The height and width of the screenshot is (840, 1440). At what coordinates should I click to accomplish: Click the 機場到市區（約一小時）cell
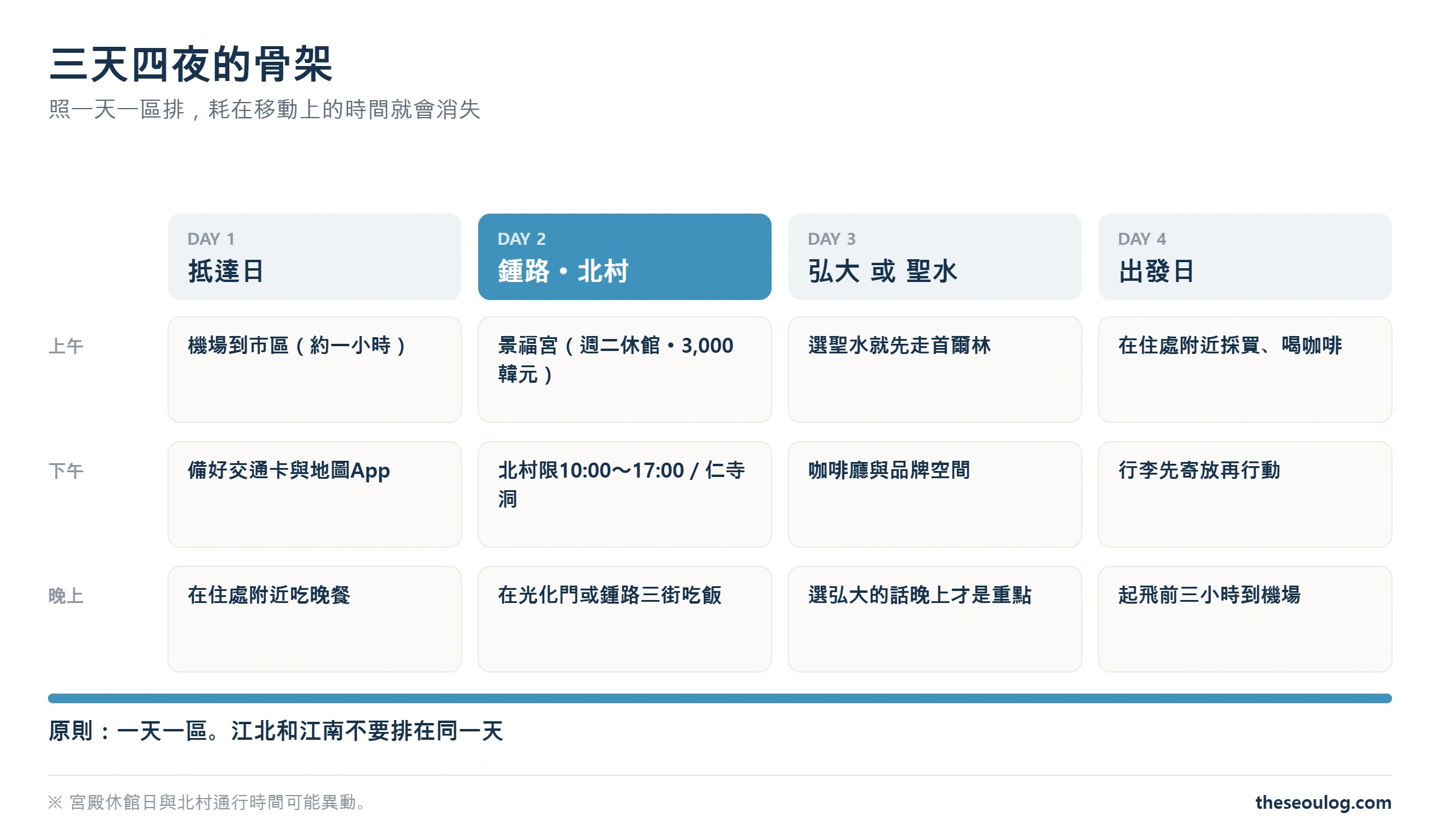pyautogui.click(x=314, y=370)
